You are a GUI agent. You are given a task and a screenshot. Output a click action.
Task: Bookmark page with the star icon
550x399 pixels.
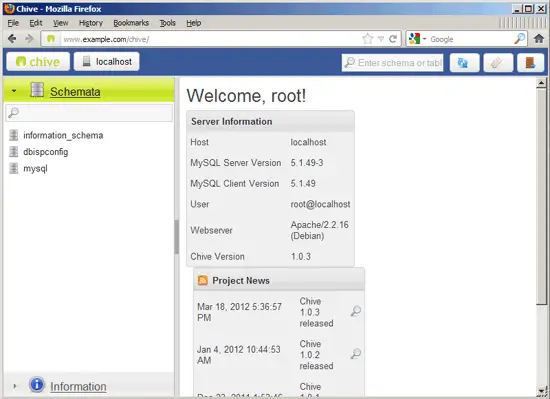(x=368, y=39)
